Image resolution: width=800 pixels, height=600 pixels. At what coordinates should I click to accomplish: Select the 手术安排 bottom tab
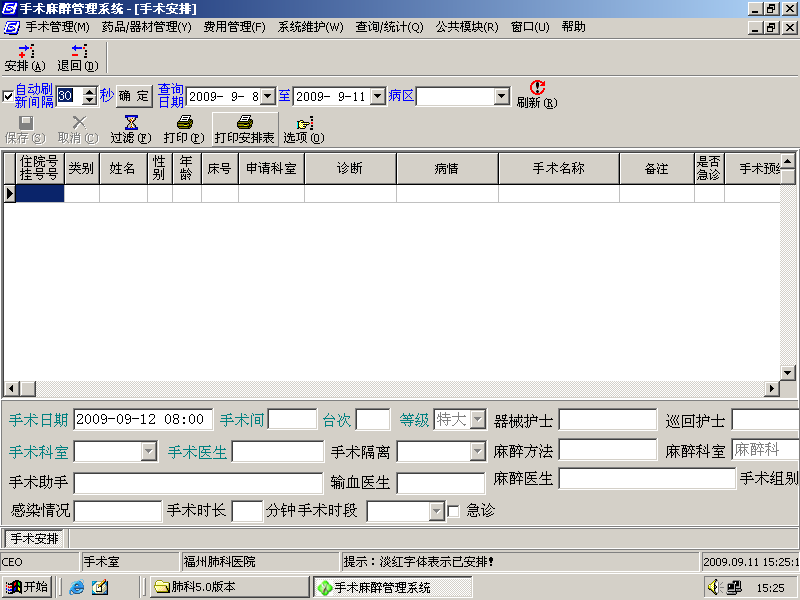tap(35, 538)
